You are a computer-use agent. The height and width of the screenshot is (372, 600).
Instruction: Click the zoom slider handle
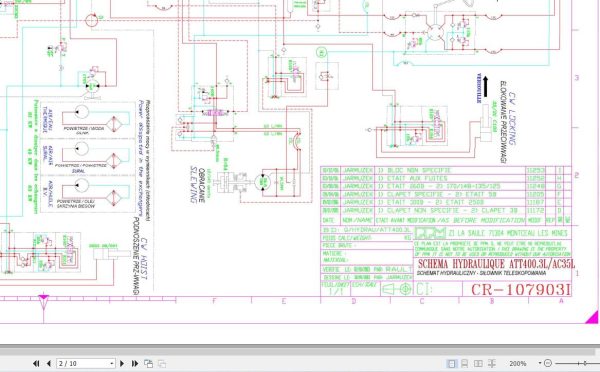pos(585,363)
